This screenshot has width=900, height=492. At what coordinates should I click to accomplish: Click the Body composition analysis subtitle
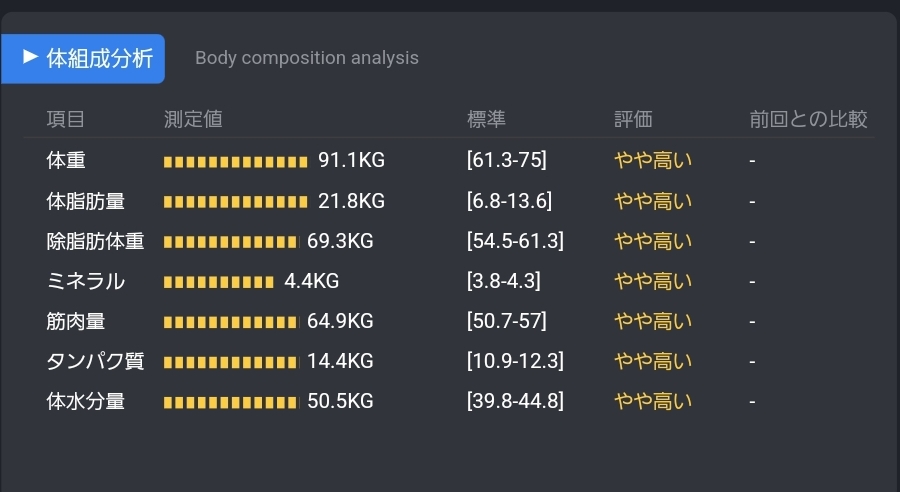[307, 58]
